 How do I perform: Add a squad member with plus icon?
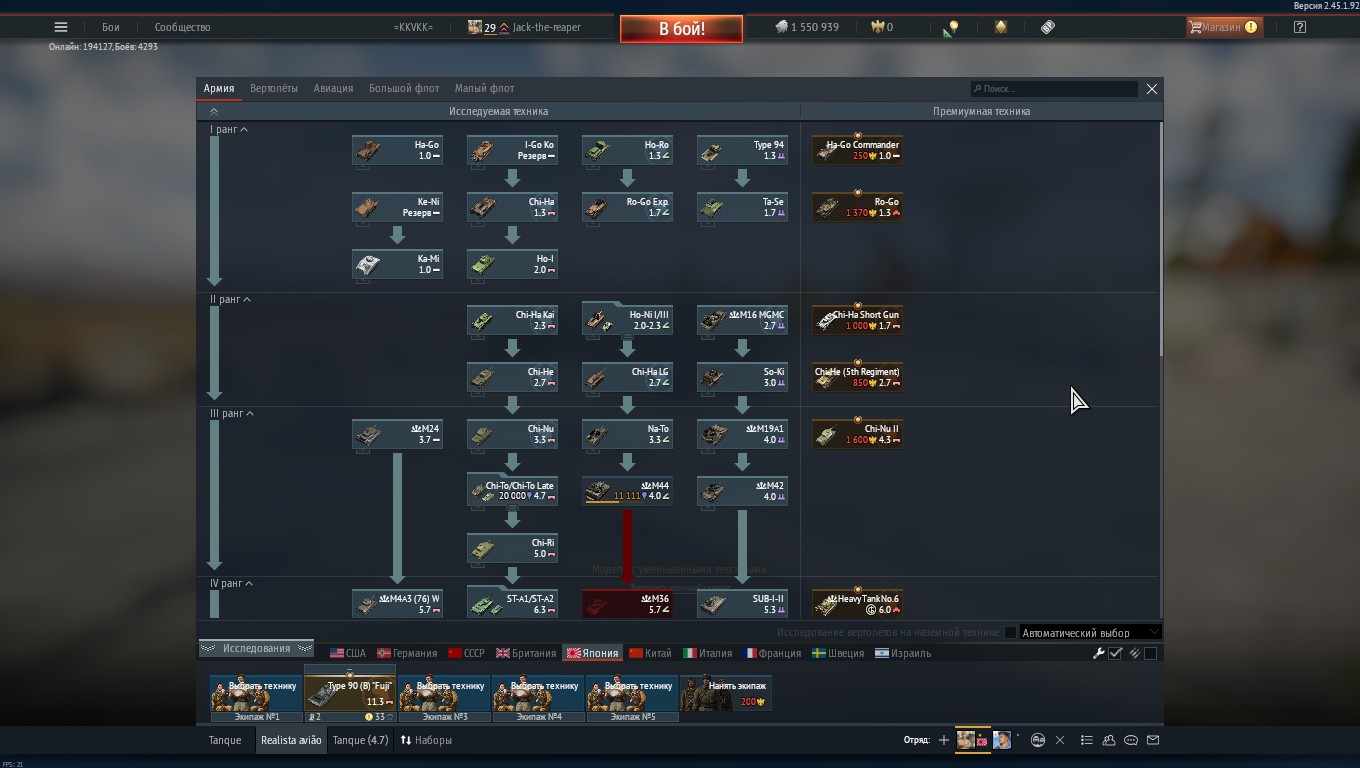coord(943,740)
